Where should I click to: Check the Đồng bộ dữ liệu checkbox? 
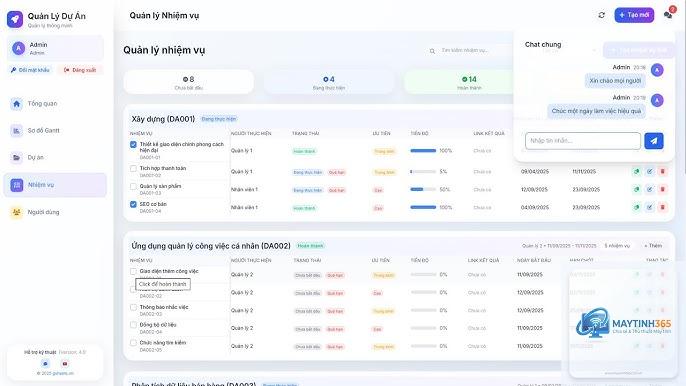click(x=133, y=325)
